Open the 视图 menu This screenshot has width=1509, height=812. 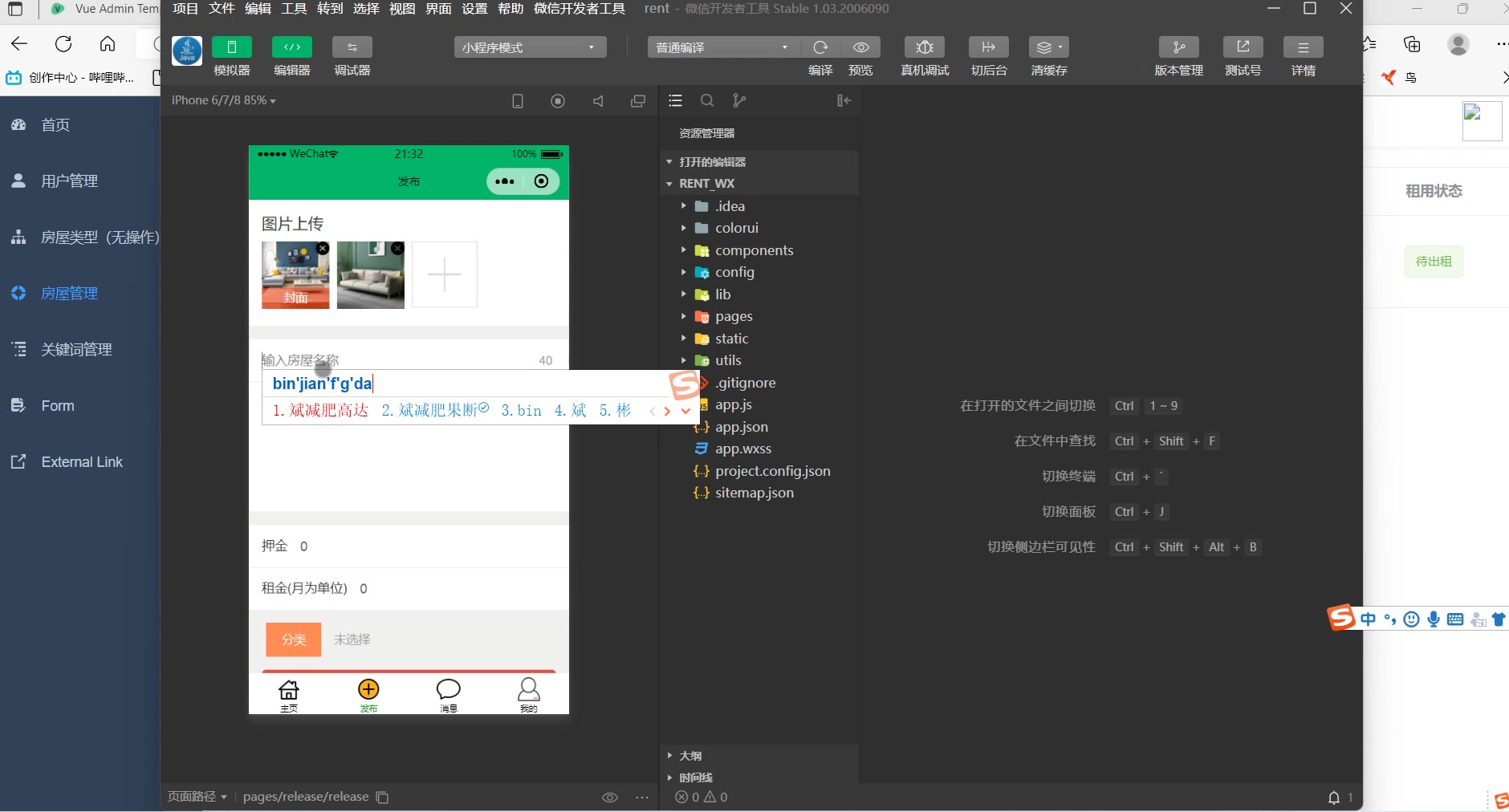click(x=402, y=9)
